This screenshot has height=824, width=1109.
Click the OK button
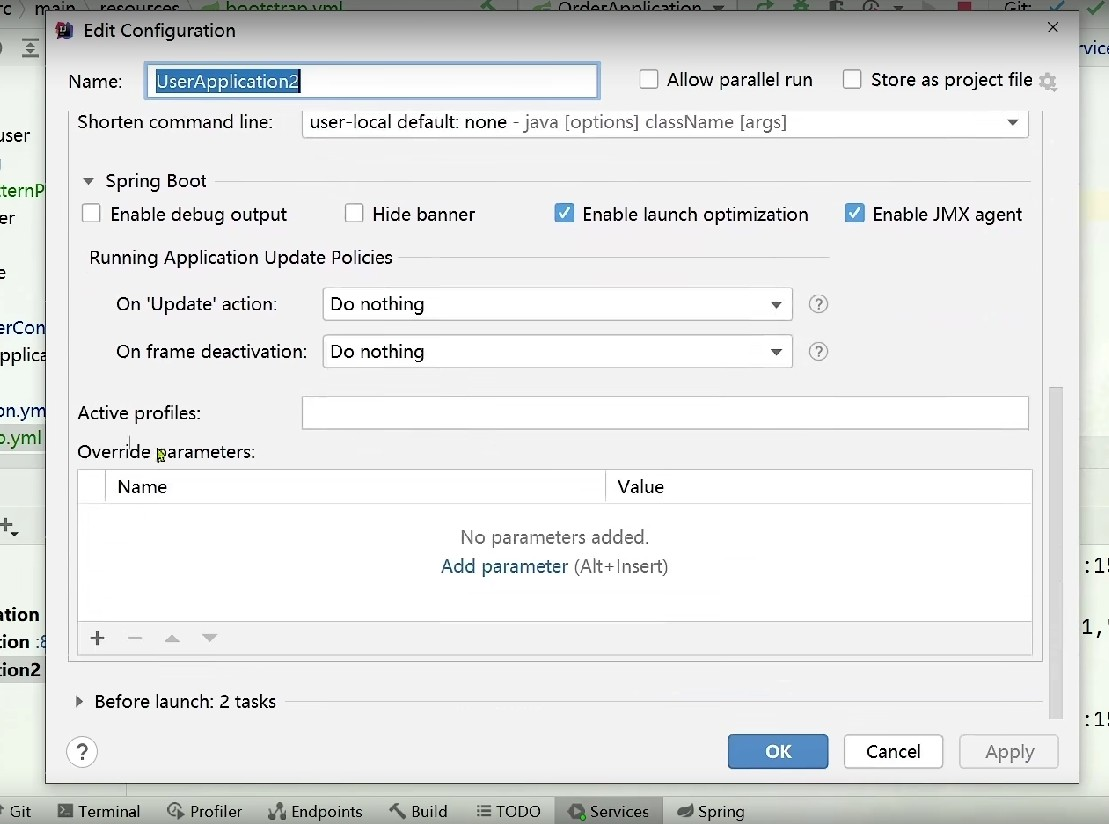[778, 751]
